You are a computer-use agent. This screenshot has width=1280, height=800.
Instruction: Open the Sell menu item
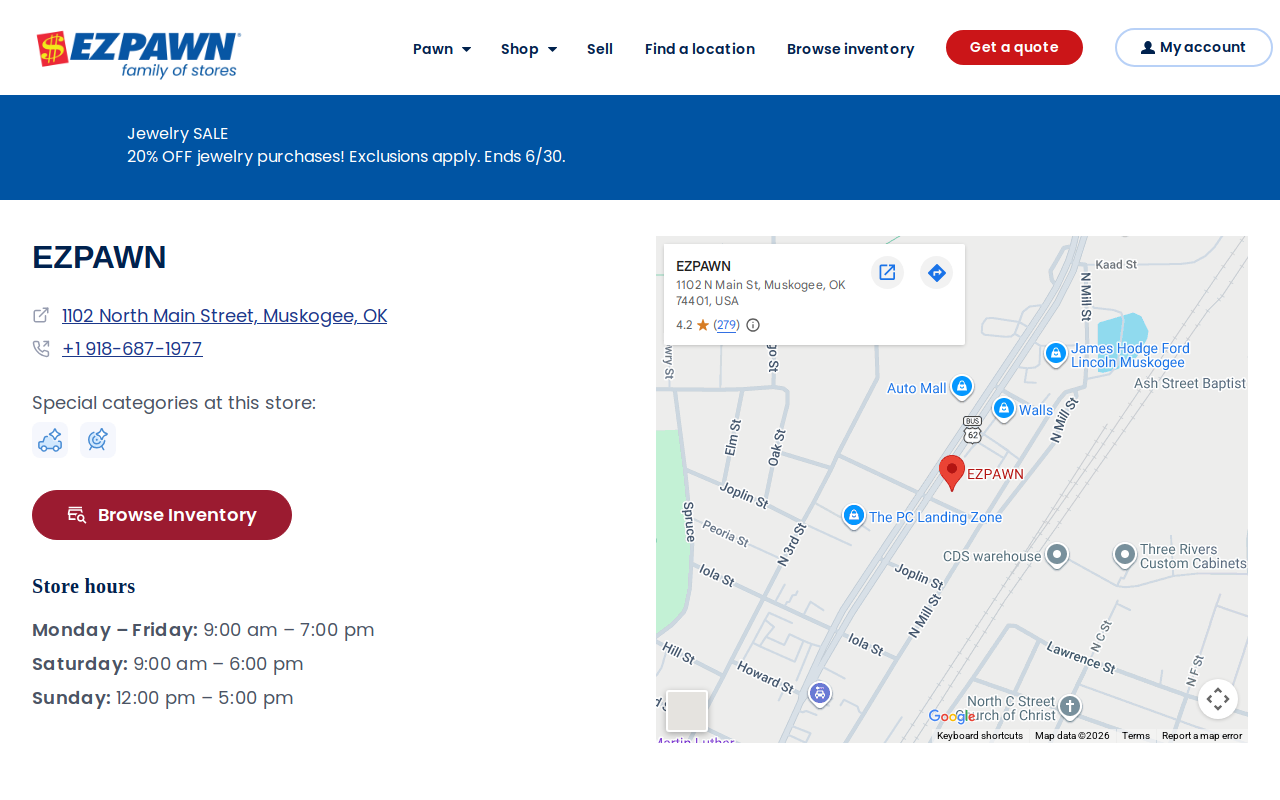(600, 49)
